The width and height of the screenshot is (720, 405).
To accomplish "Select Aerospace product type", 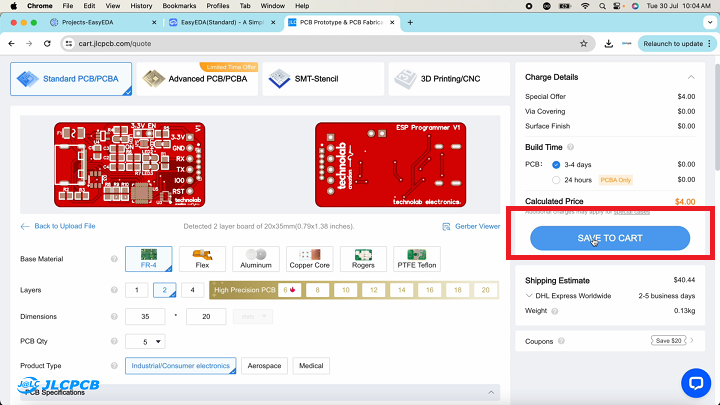I will tap(264, 366).
